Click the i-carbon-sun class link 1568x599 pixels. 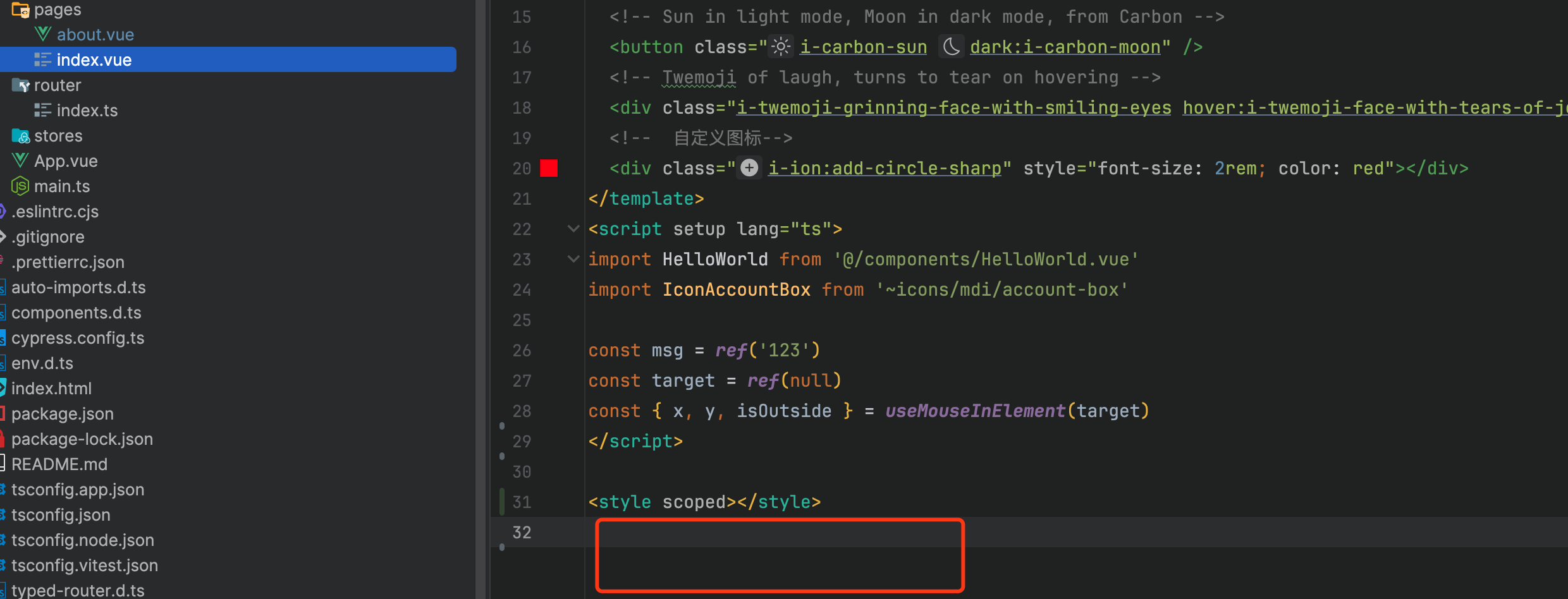(863, 47)
